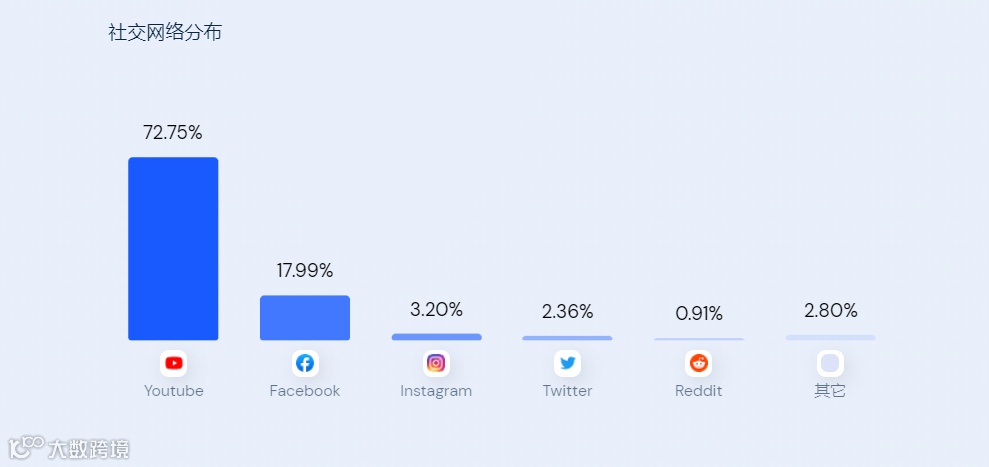This screenshot has height=467, width=989.
Task: Click the 3.20% value label
Action: [x=436, y=309]
